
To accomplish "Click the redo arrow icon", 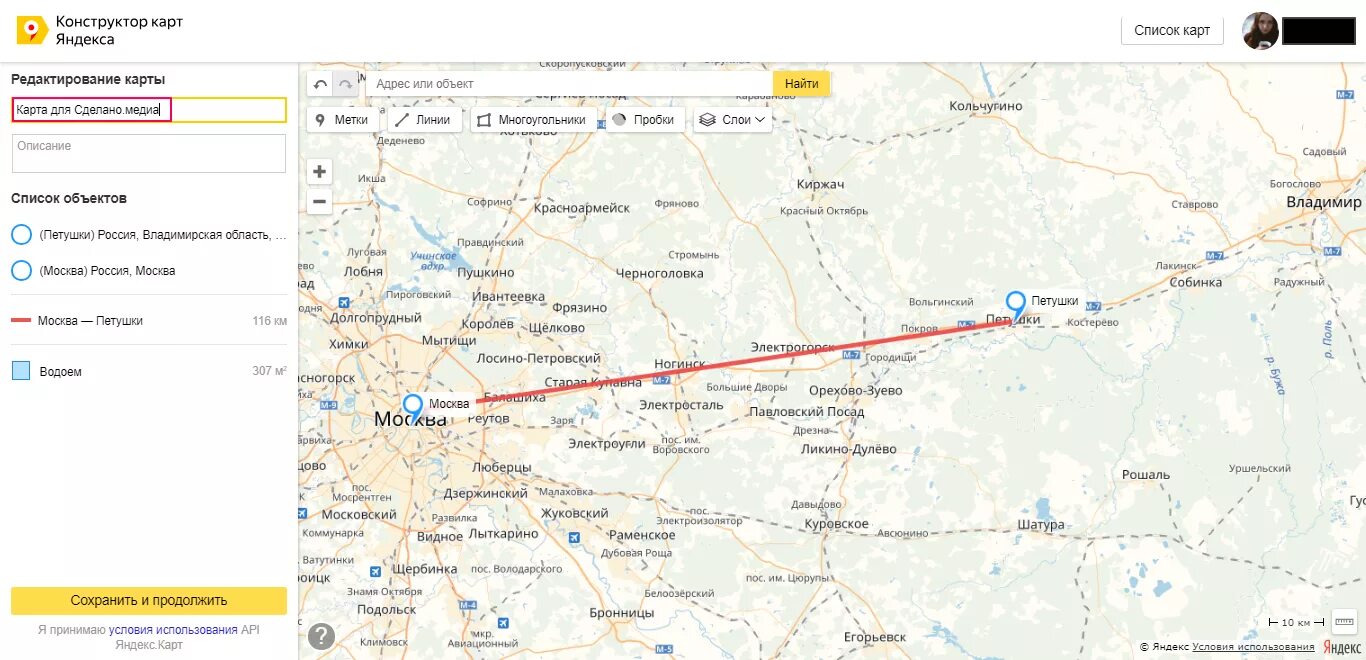I will click(345, 85).
